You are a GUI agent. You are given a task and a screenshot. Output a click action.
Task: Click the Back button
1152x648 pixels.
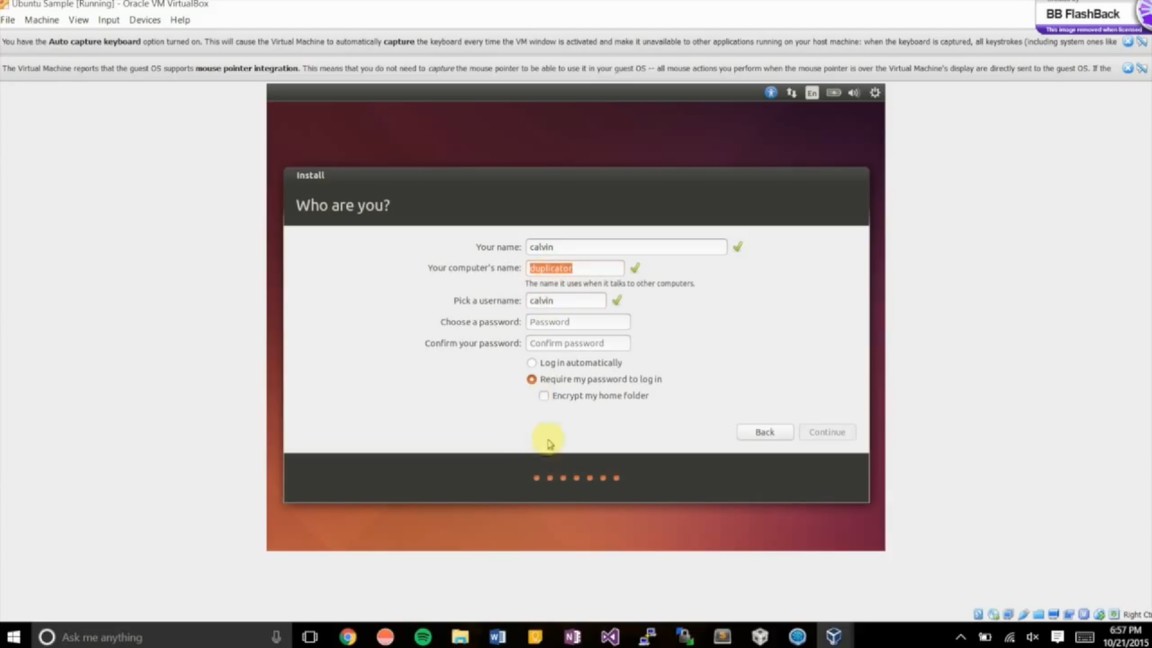pos(764,432)
